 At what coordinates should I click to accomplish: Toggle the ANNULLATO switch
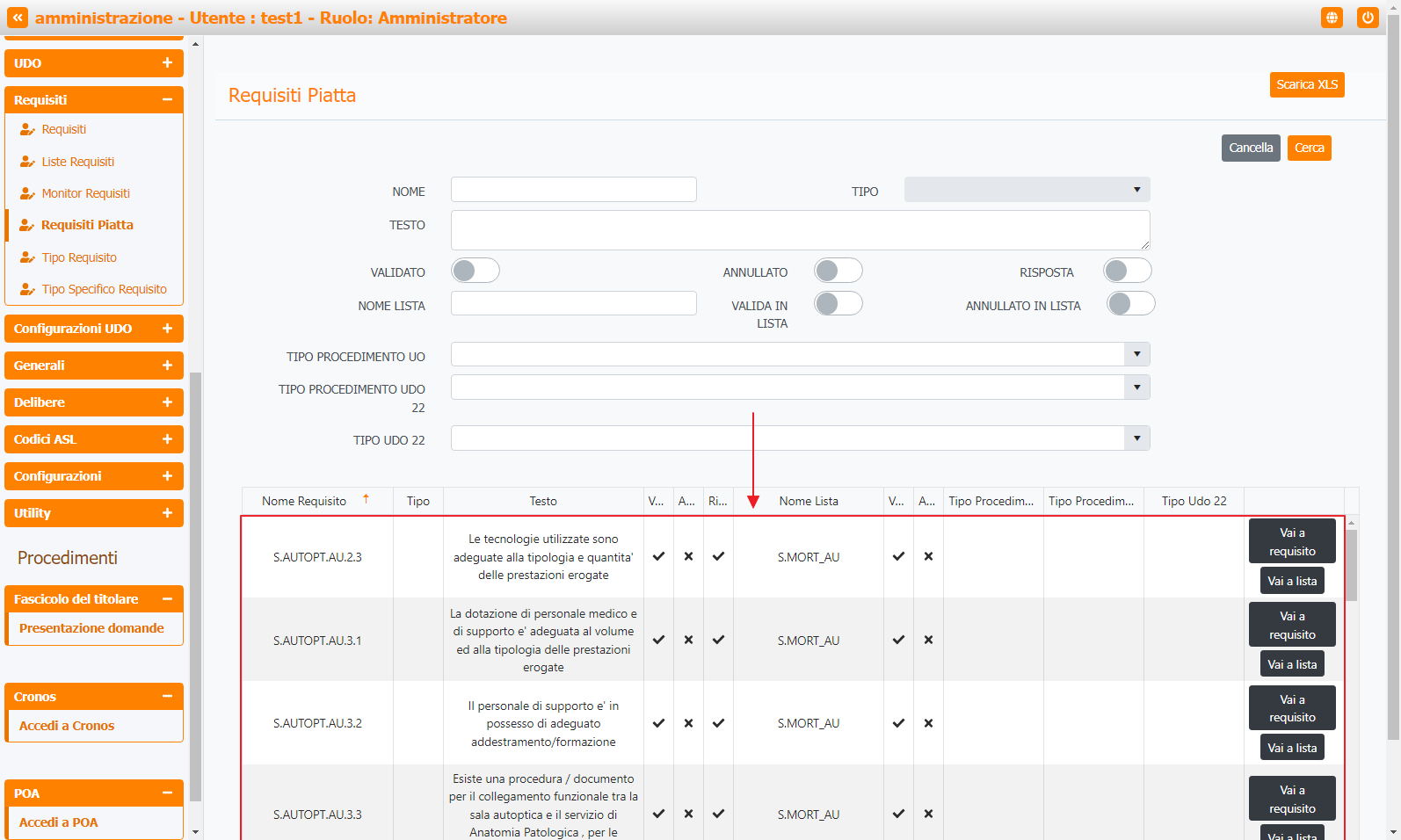point(838,271)
